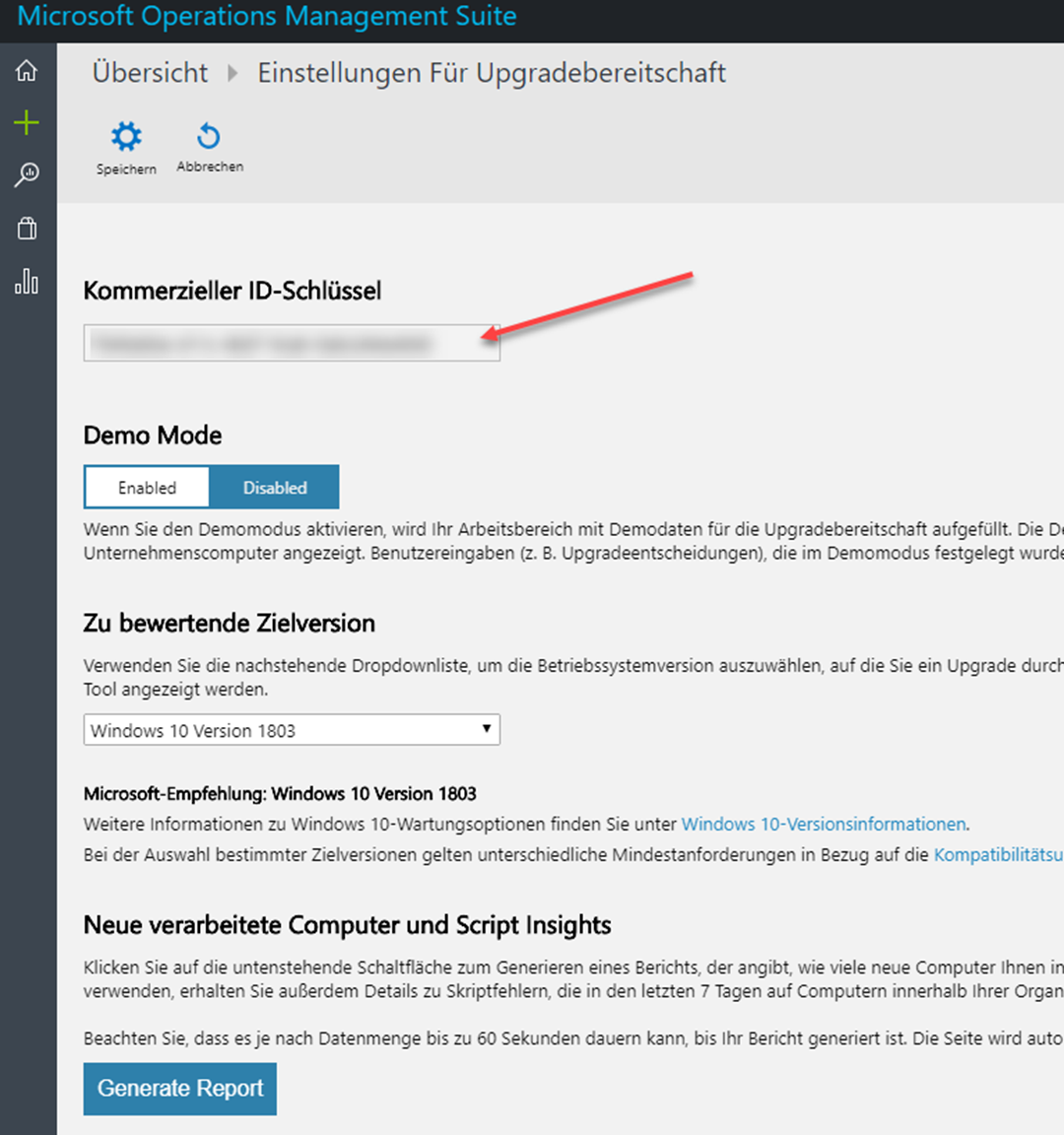Viewport: 1064px width, 1135px height.
Task: Click the Abbrechen undo icon
Action: [209, 136]
